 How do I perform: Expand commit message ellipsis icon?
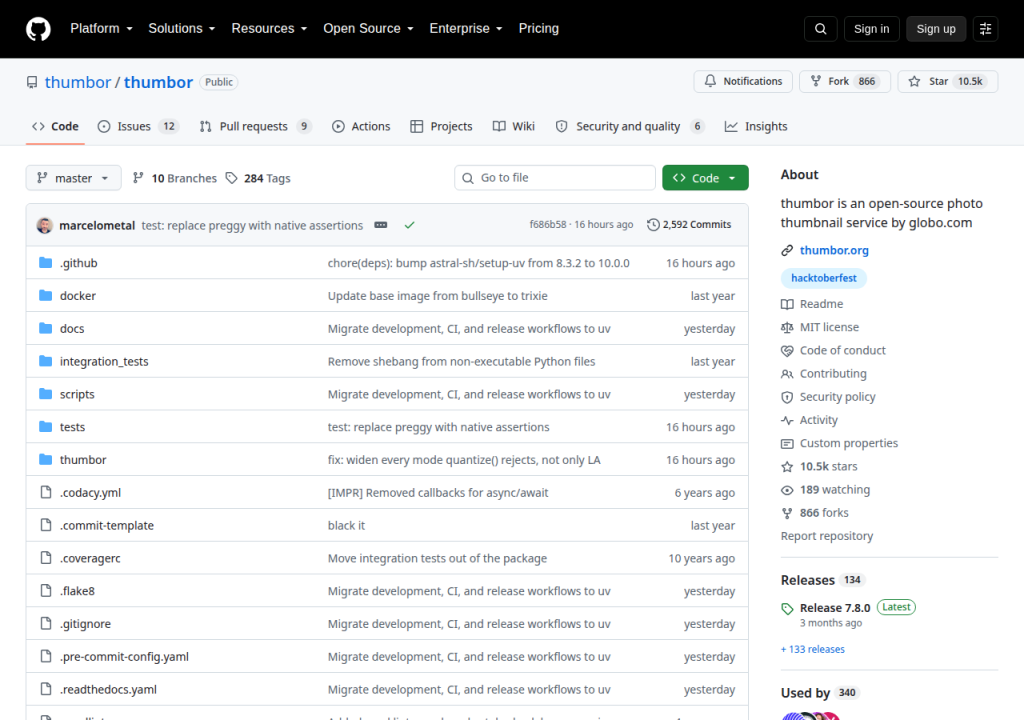pyautogui.click(x=381, y=225)
